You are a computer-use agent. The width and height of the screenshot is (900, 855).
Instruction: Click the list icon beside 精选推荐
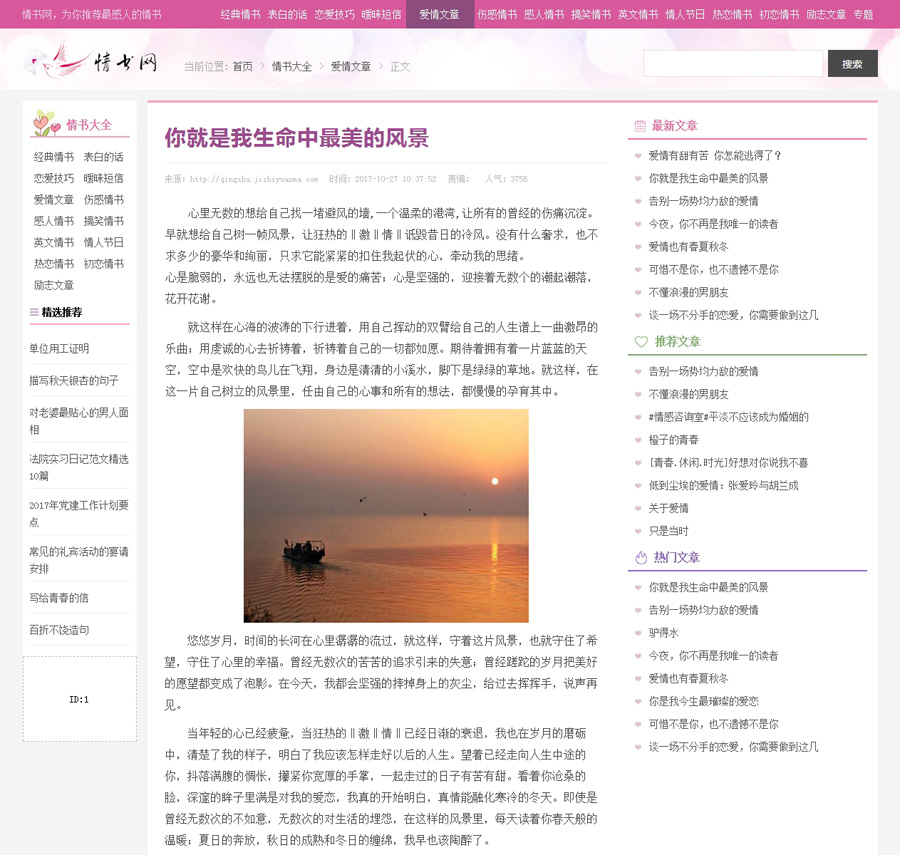tap(34, 312)
